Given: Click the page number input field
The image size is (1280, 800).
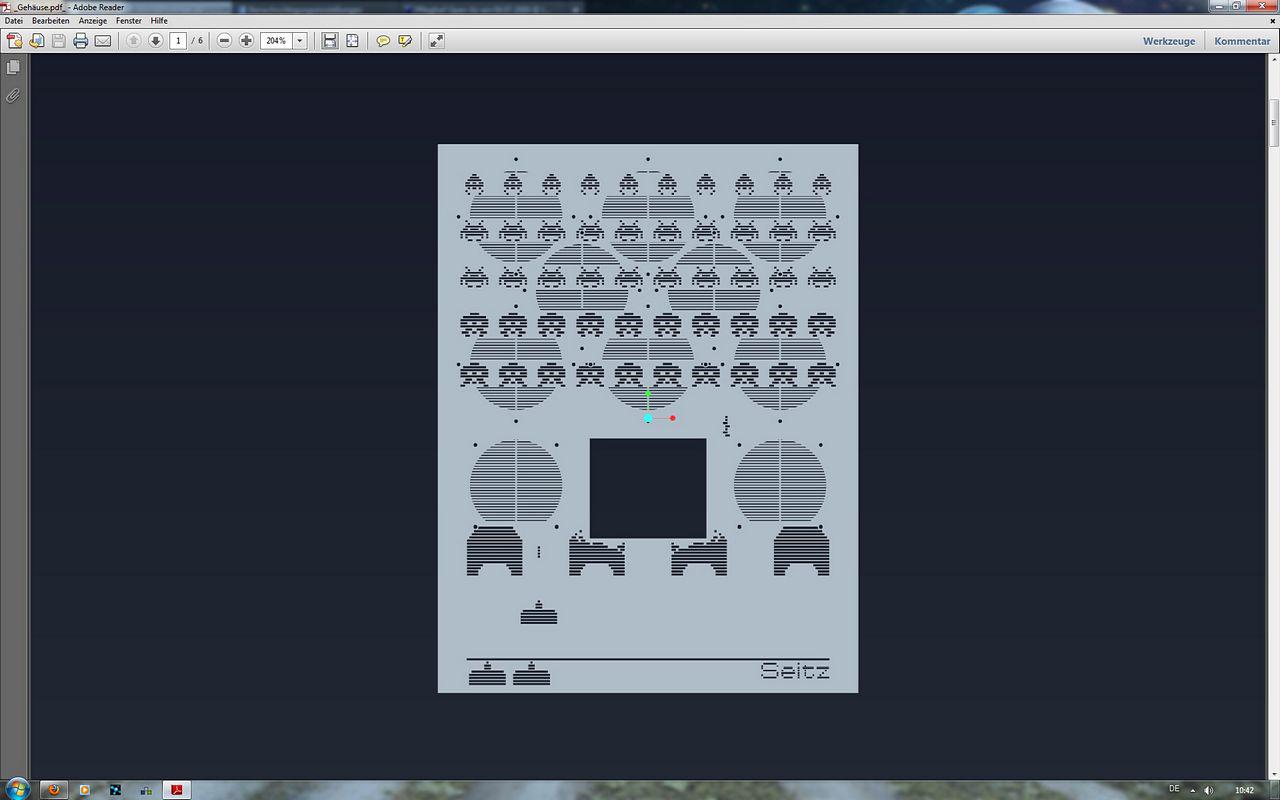Looking at the screenshot, I should [178, 41].
